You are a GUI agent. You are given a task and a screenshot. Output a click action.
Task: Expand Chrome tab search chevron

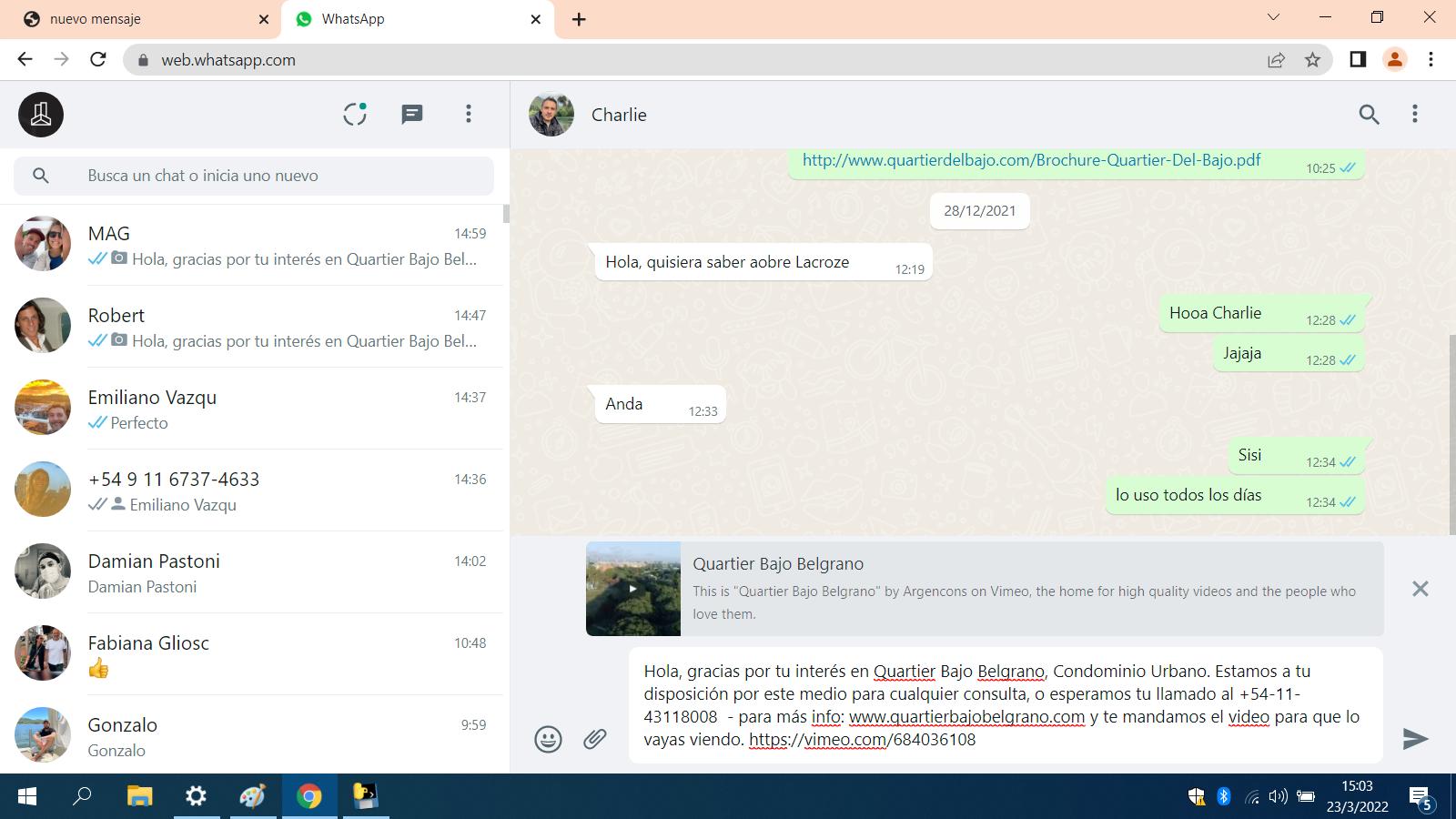coord(1274,17)
